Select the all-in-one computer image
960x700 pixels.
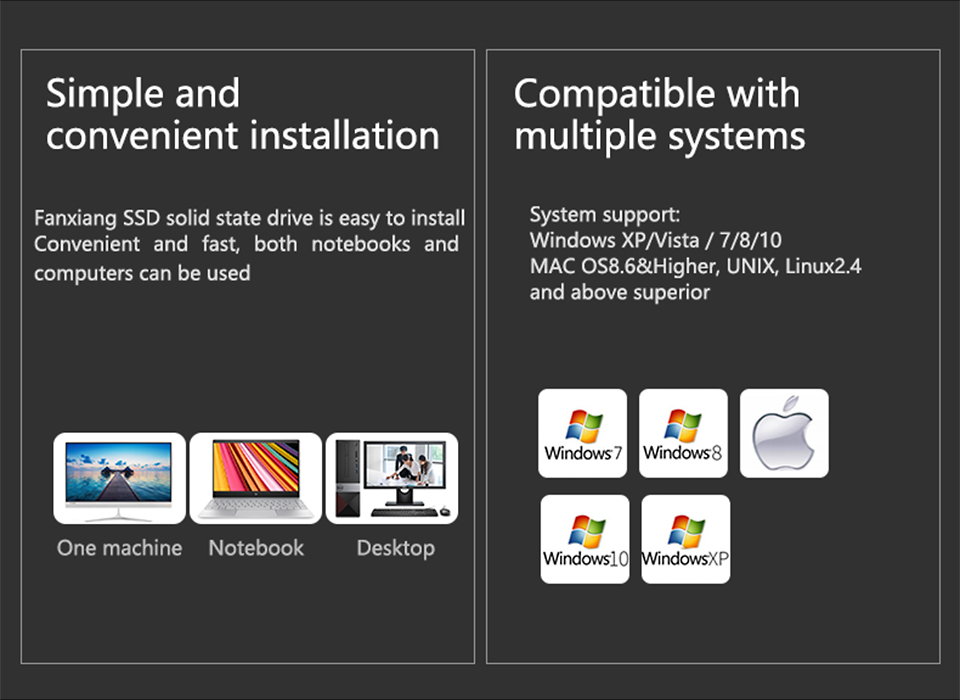(119, 478)
